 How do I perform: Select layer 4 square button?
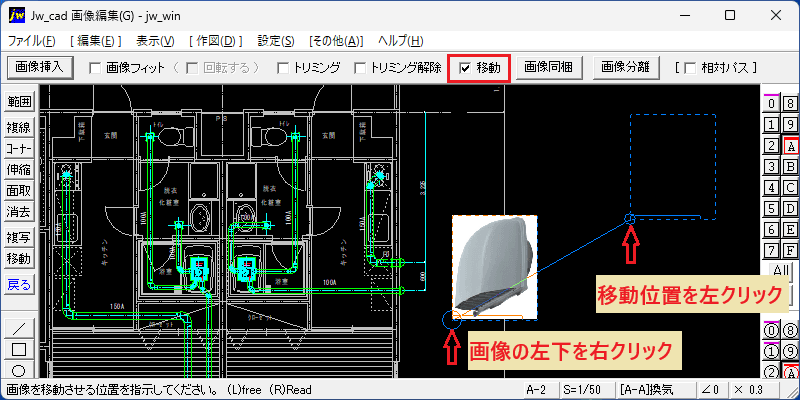point(772,188)
